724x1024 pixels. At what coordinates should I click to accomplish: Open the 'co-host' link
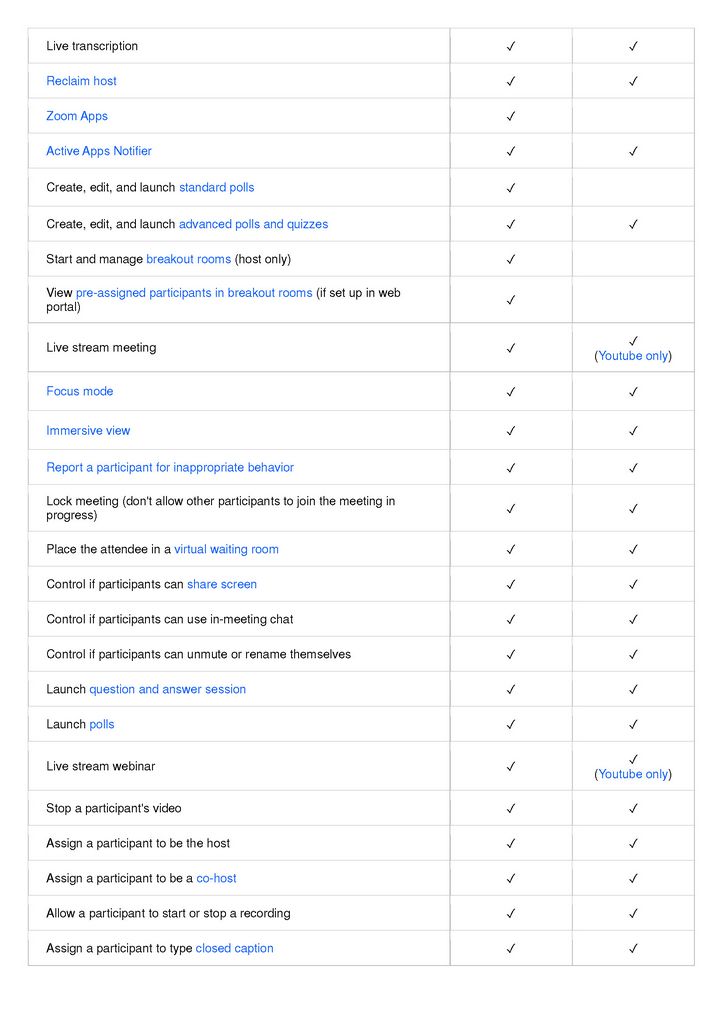(x=216, y=878)
